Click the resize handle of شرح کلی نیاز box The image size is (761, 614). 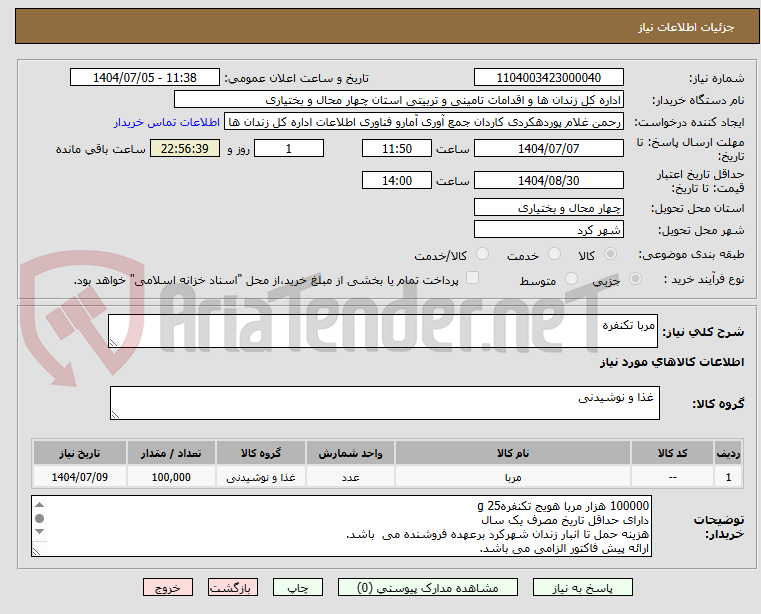[x=114, y=343]
